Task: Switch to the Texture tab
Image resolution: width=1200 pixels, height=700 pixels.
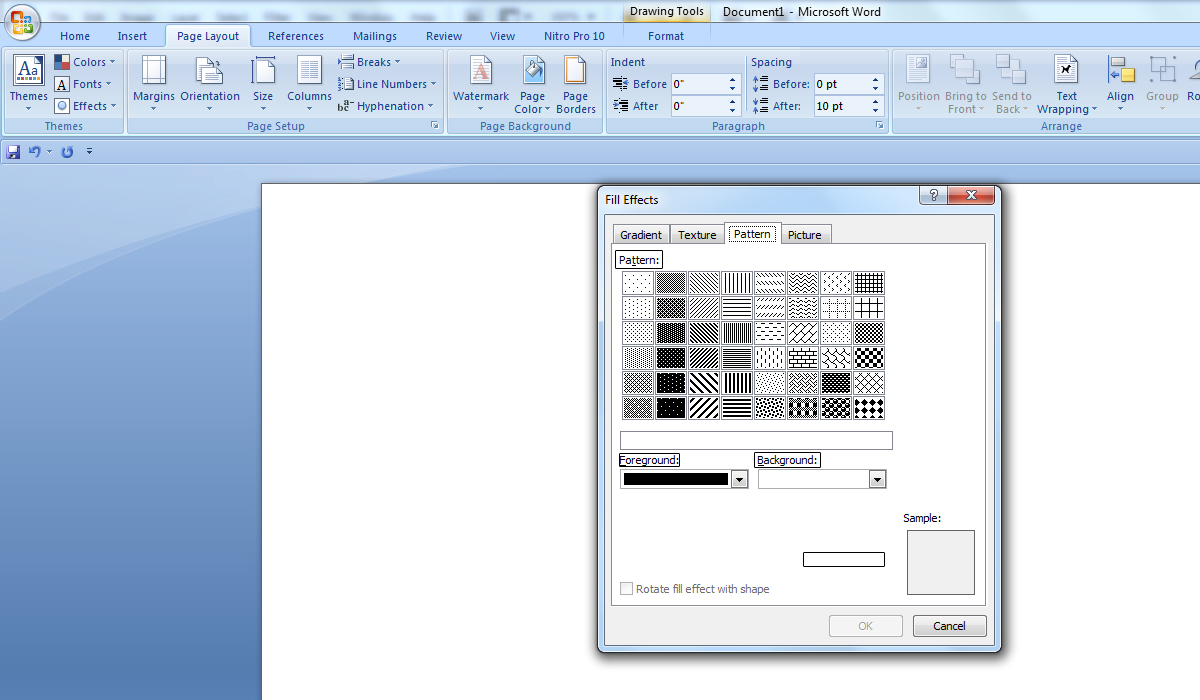Action: point(697,235)
